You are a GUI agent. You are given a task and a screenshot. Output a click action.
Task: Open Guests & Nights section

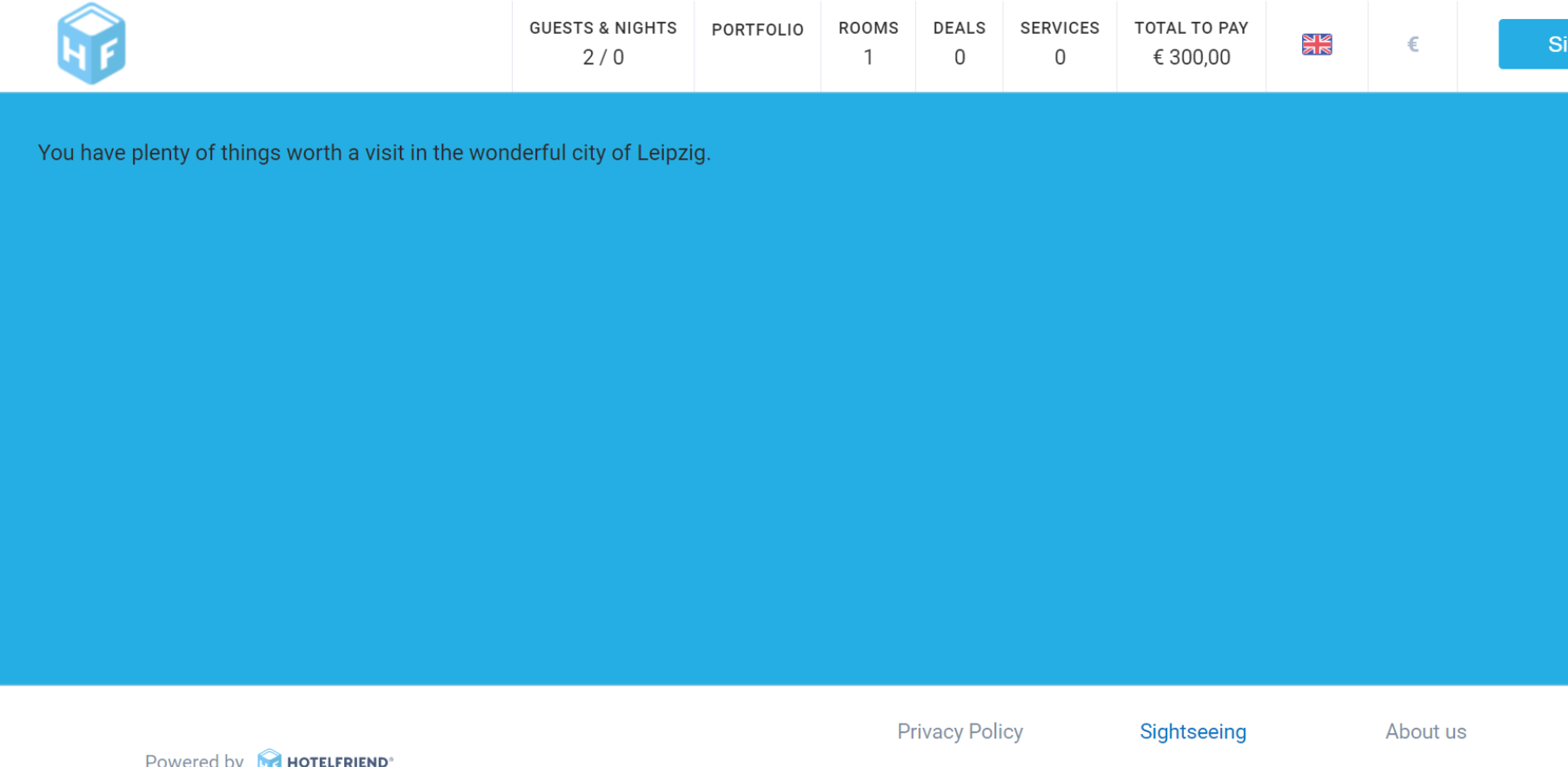(x=603, y=44)
